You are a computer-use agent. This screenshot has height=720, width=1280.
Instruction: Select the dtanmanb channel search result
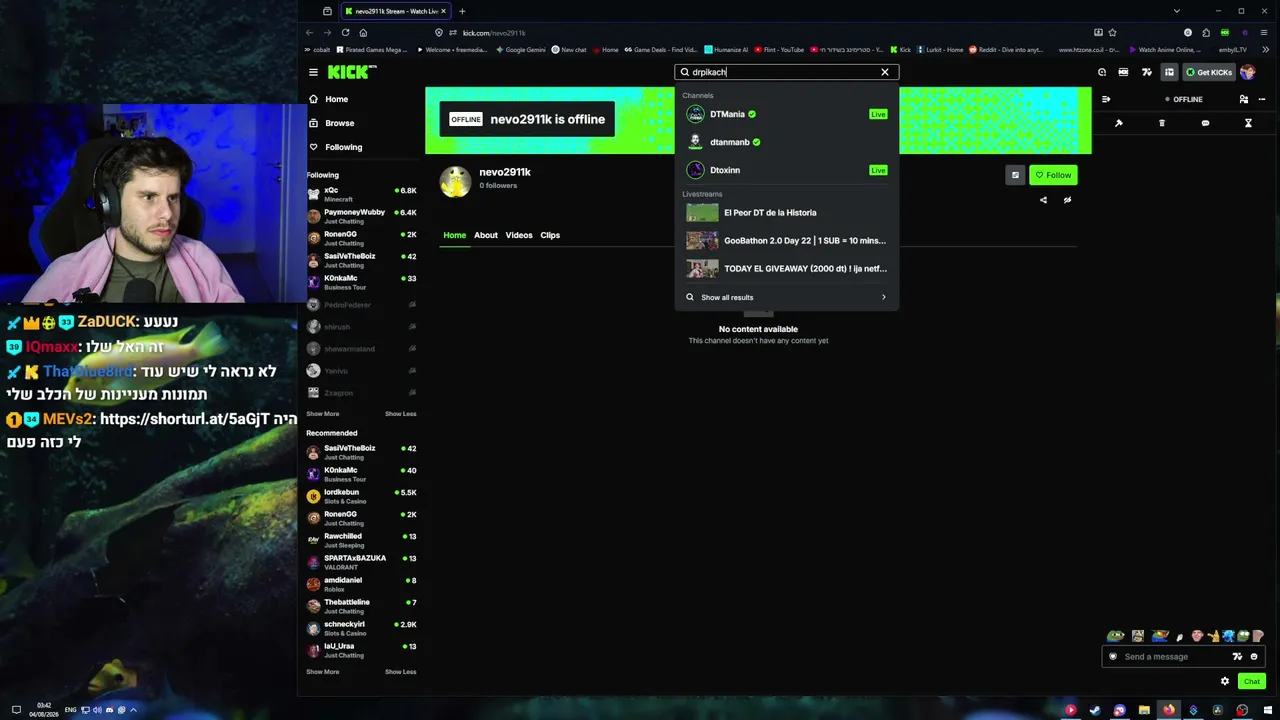(786, 142)
